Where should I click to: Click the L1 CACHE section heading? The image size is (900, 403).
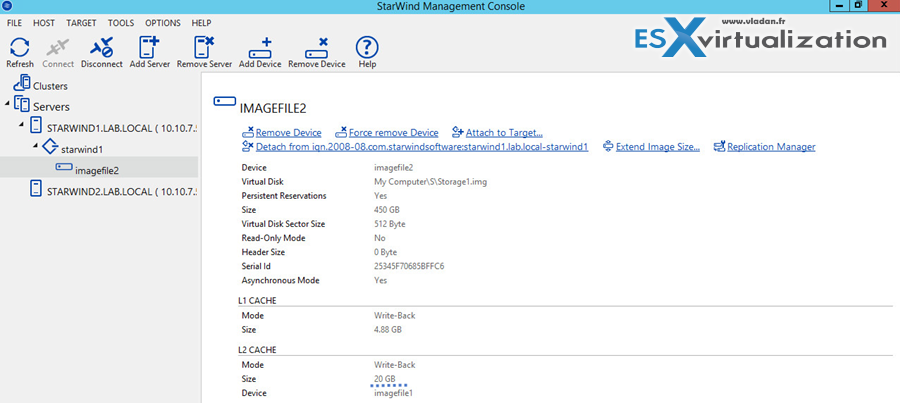[258, 300]
